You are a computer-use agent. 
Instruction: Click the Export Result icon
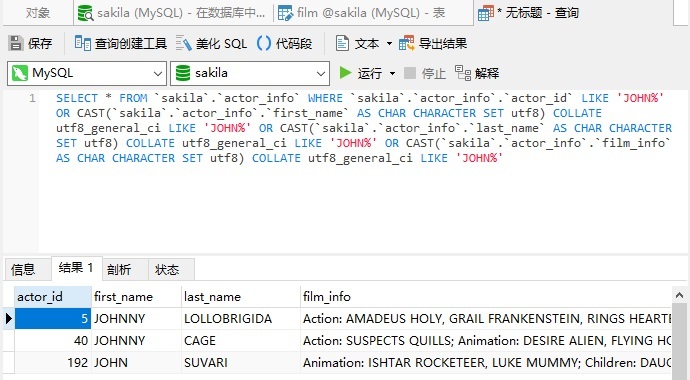click(407, 43)
